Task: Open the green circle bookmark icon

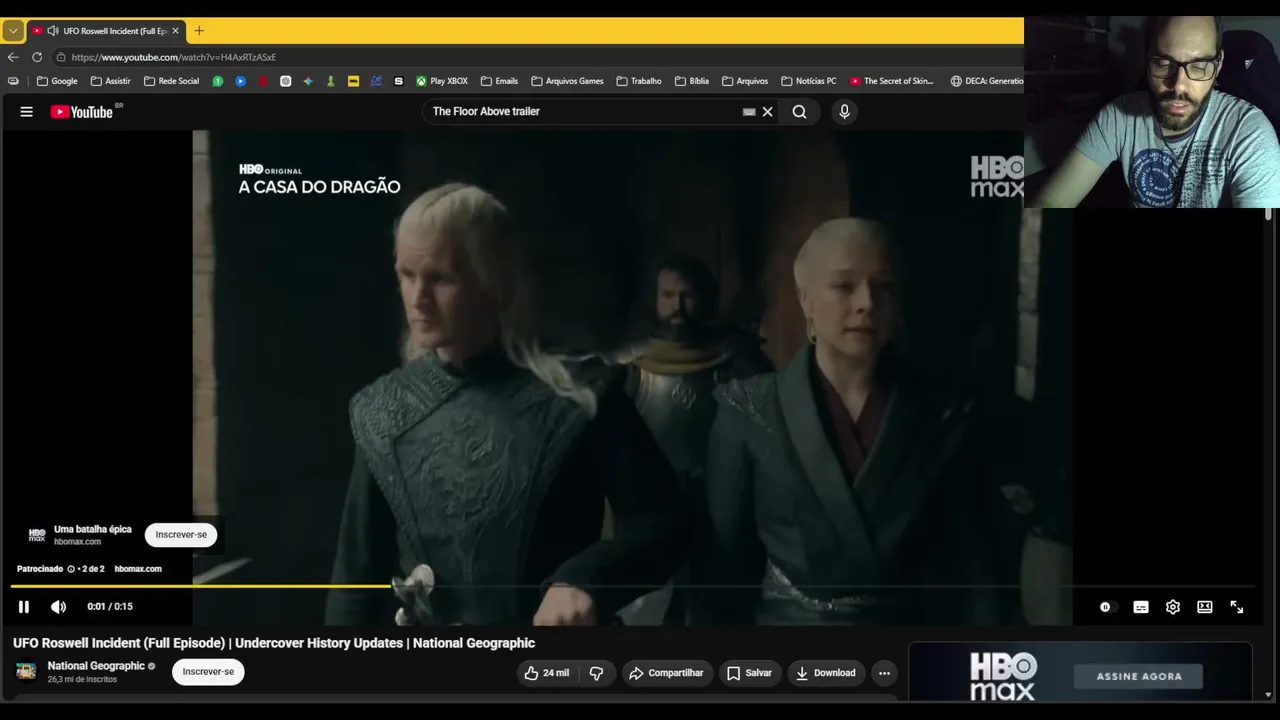Action: pos(218,81)
